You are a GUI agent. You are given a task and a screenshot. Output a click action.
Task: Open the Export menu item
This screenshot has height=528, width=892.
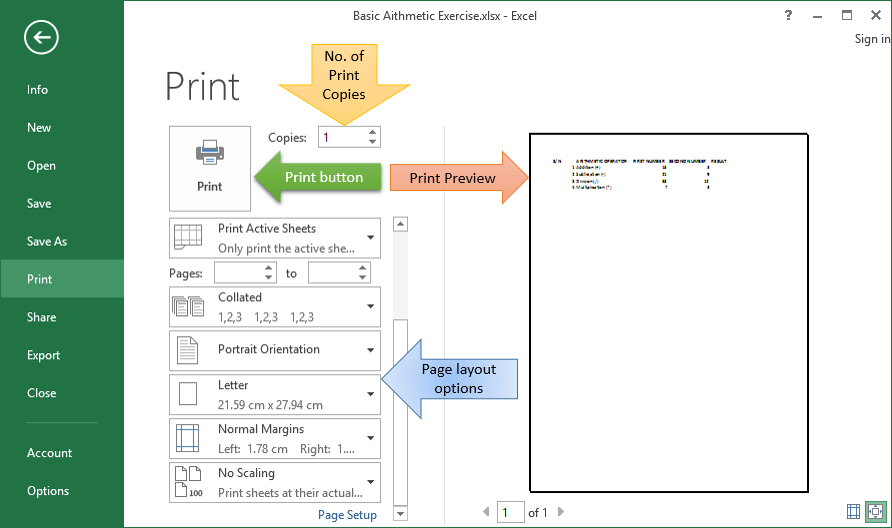pyautogui.click(x=44, y=355)
